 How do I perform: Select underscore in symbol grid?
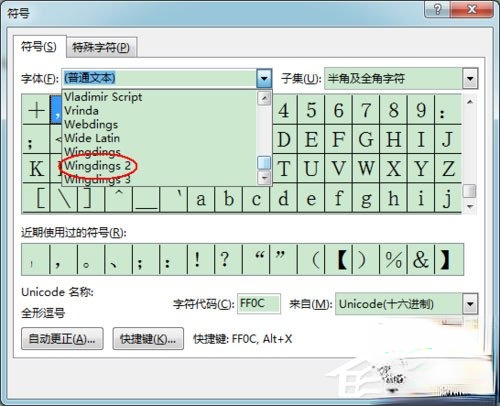pos(146,198)
